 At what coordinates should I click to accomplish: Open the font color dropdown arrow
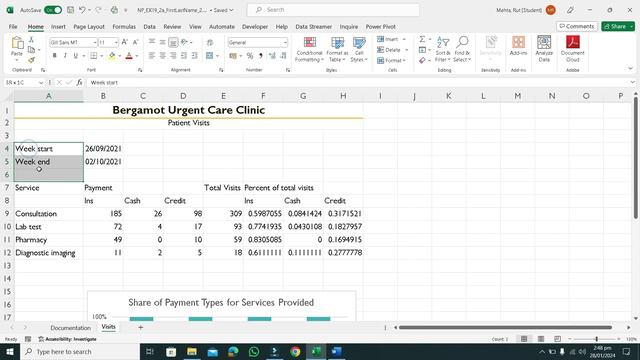(137, 56)
